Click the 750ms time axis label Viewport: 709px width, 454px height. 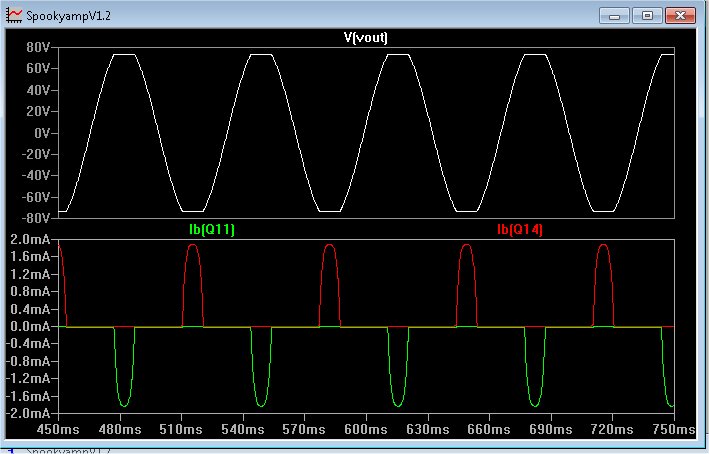[x=674, y=429]
